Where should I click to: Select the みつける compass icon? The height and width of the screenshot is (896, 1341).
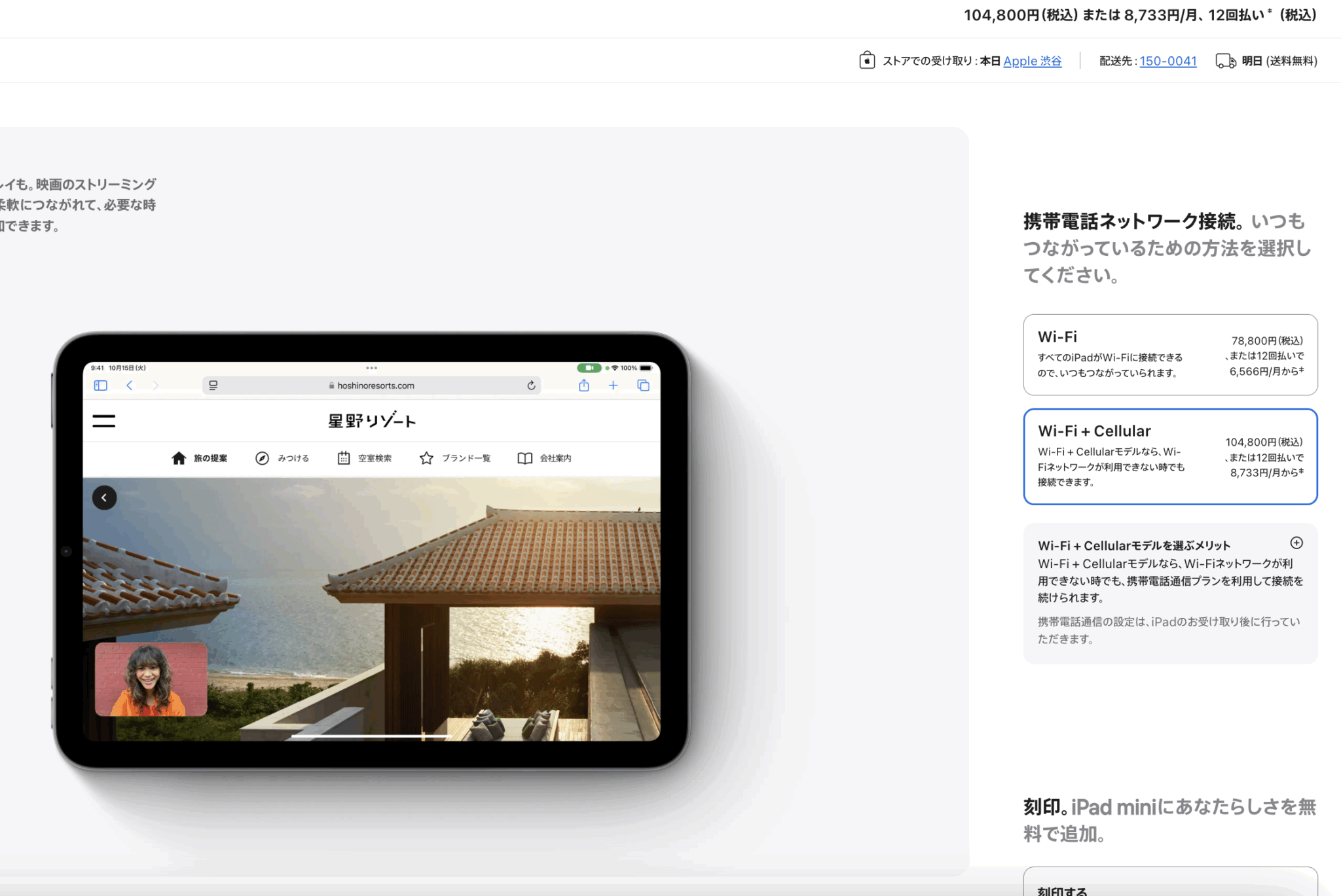pos(261,457)
